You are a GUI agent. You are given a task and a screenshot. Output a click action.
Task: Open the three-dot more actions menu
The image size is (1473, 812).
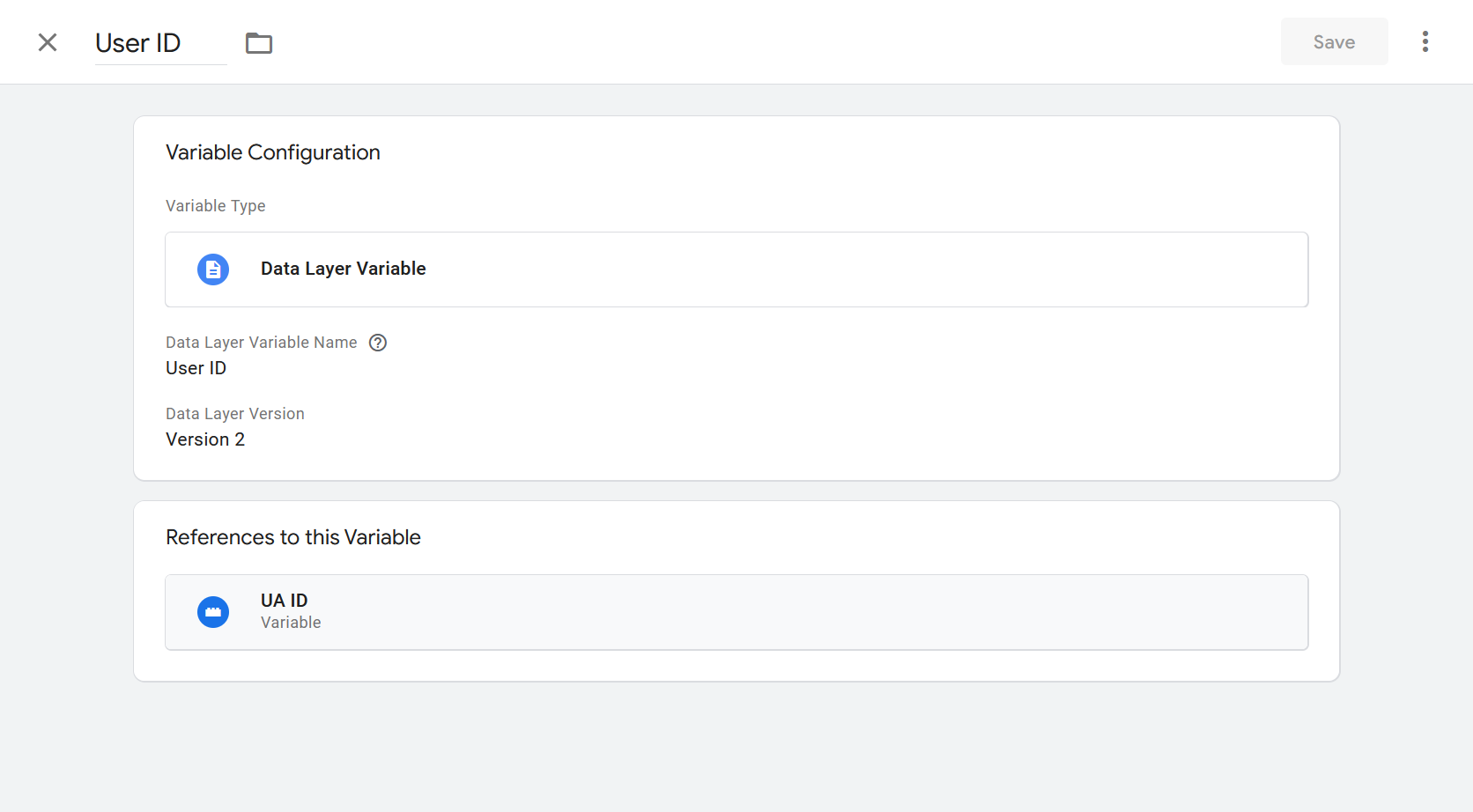point(1425,42)
